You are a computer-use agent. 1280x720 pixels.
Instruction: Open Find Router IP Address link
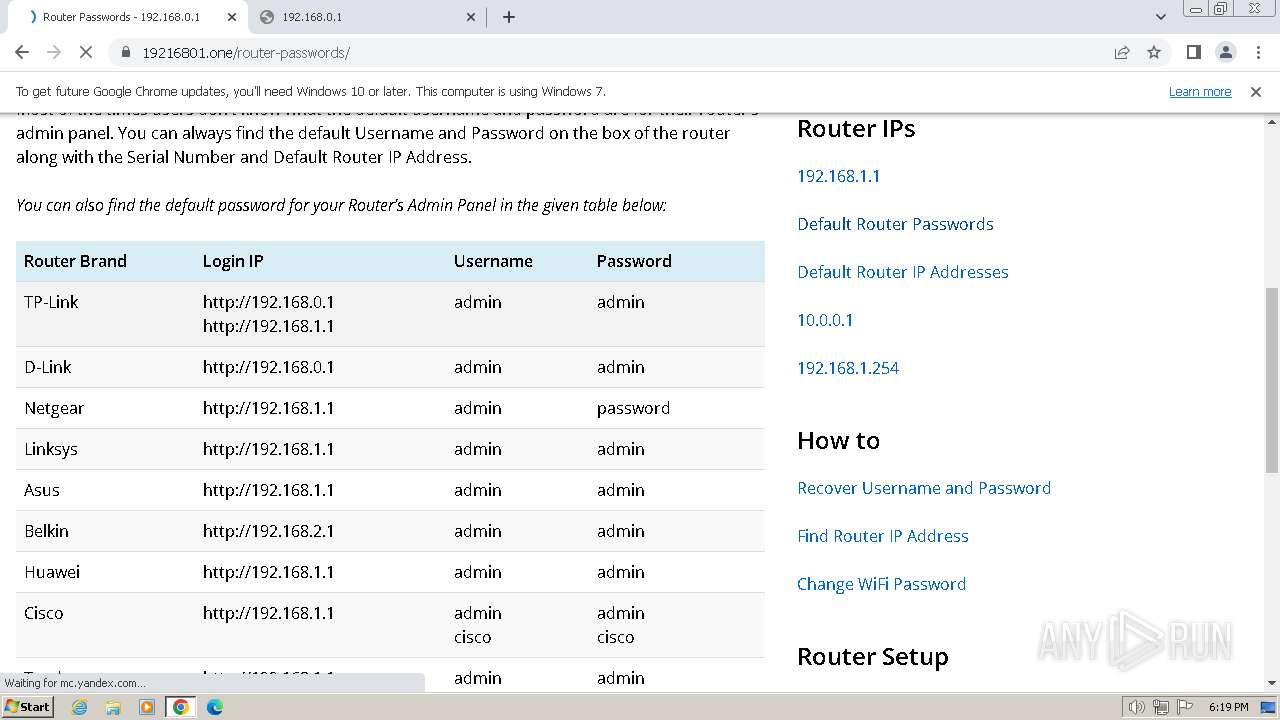[883, 536]
